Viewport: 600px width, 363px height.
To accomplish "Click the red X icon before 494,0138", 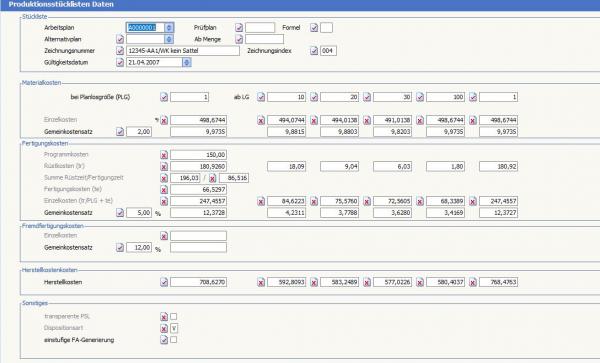I will (314, 120).
